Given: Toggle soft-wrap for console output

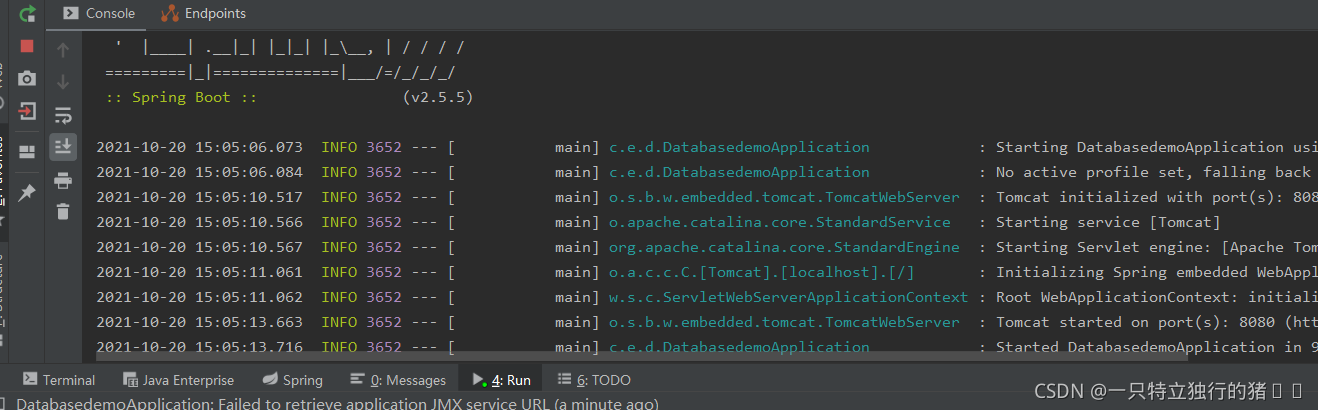Looking at the screenshot, I should (63, 114).
